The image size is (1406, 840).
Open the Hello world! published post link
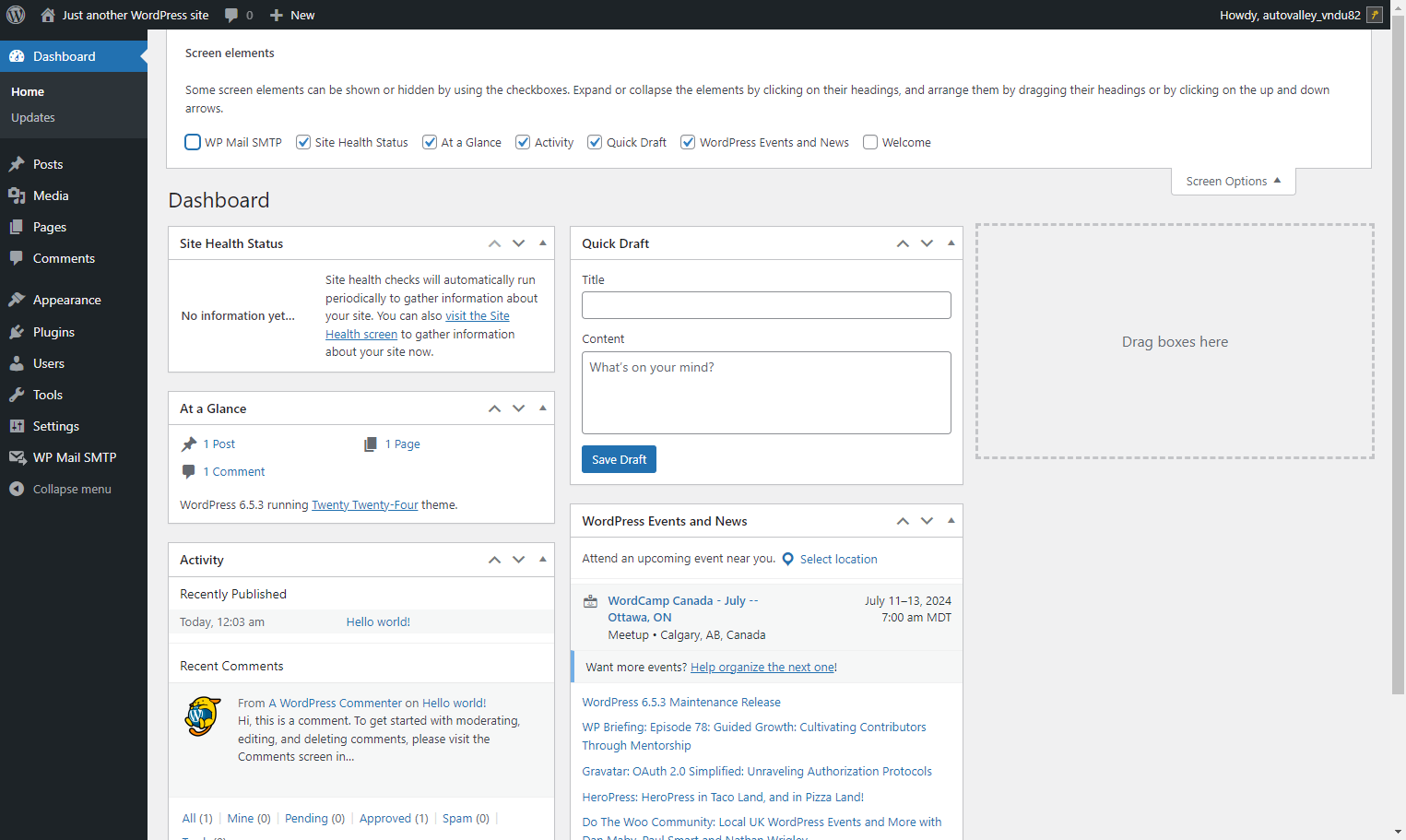pyautogui.click(x=378, y=622)
